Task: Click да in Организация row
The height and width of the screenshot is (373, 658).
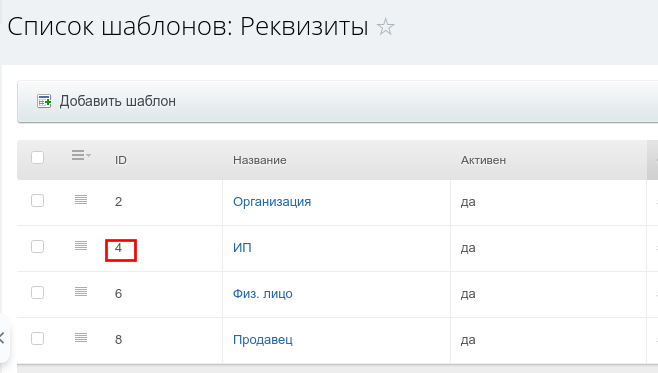Action: pos(468,202)
